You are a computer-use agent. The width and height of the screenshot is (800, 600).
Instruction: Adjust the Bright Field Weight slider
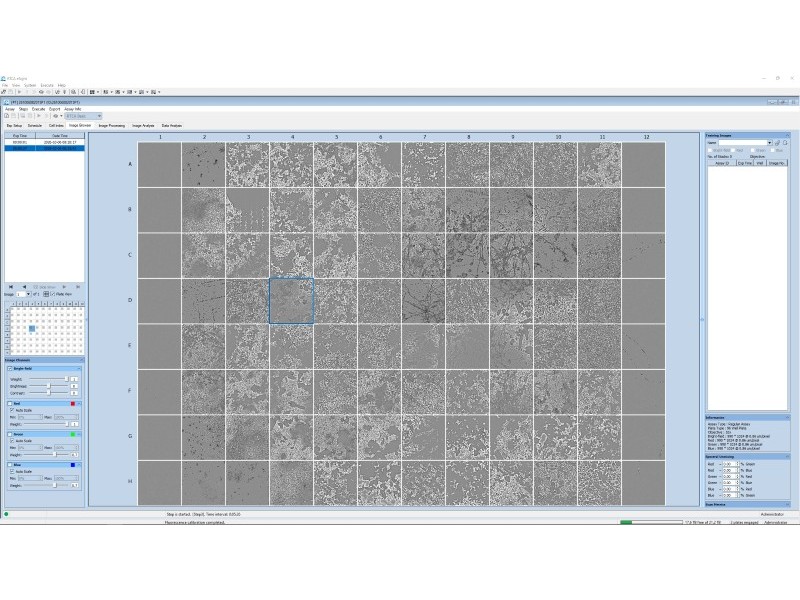pyautogui.click(x=48, y=379)
